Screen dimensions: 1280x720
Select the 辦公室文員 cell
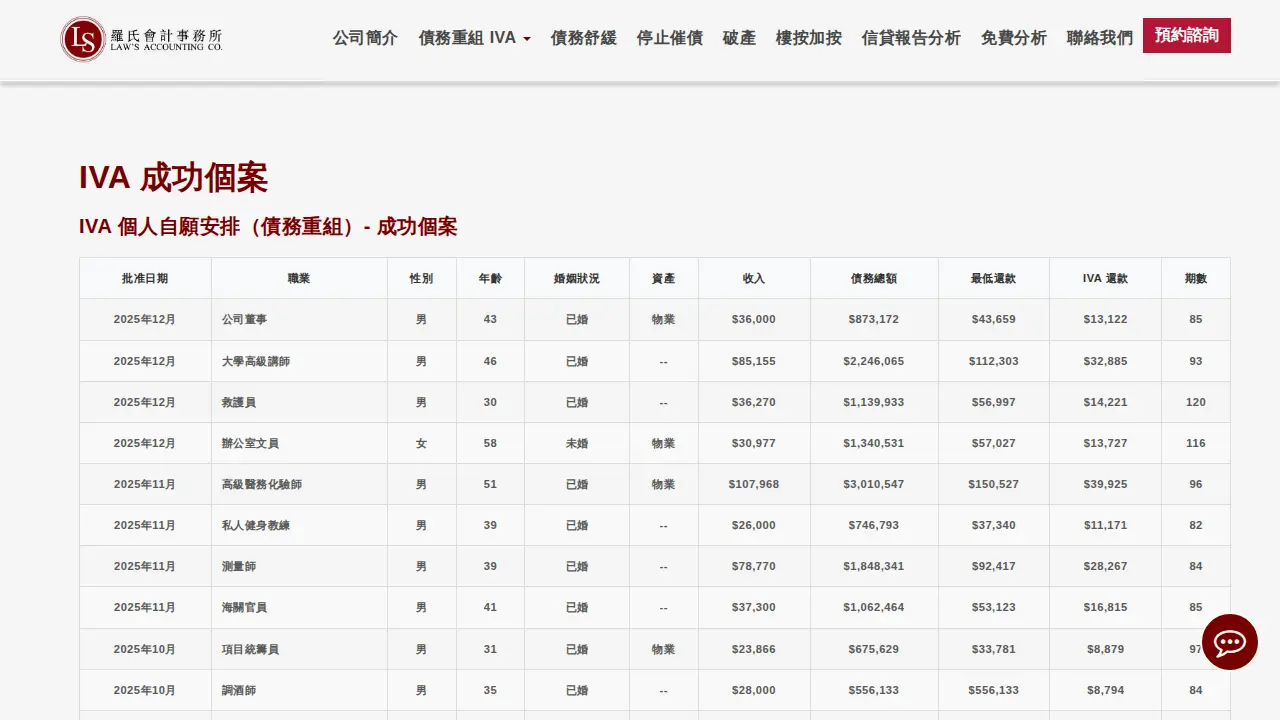pos(299,443)
